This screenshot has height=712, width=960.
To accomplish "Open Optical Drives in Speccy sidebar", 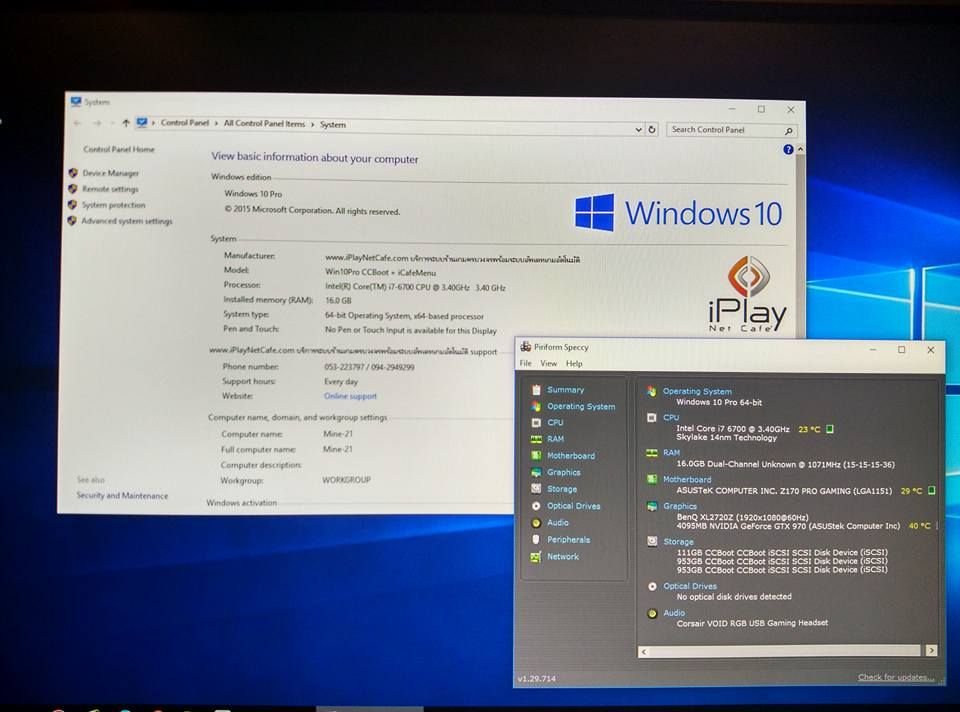I will pyautogui.click(x=573, y=506).
